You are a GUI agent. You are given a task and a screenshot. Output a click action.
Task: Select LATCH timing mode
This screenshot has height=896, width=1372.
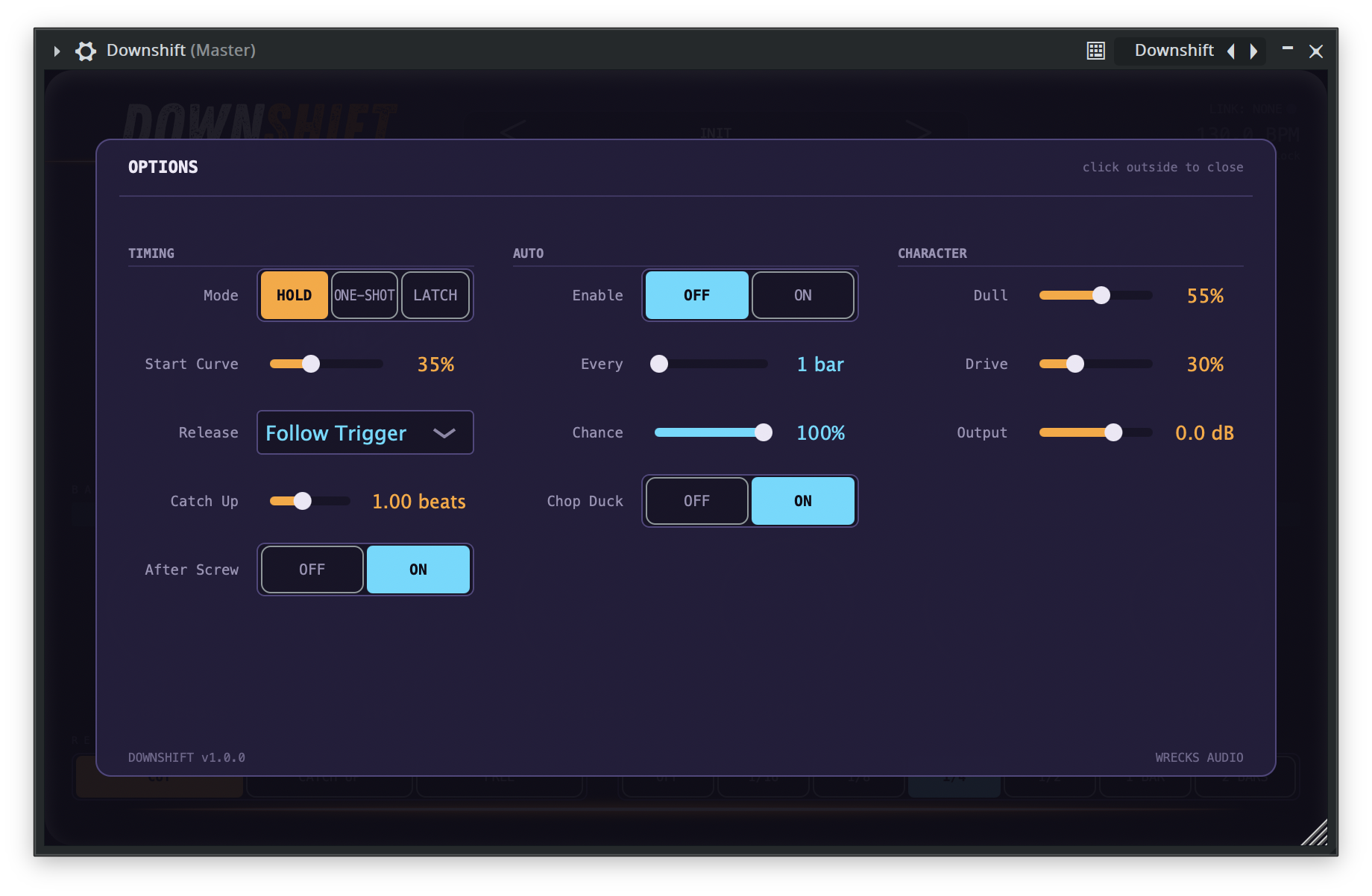(x=435, y=295)
